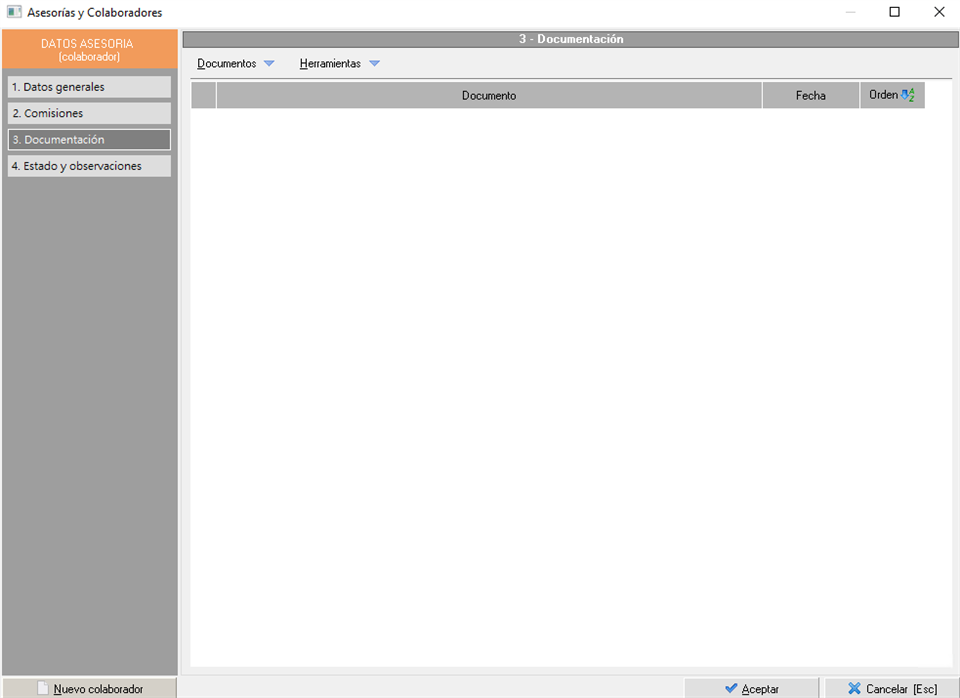Click the blank selector column header
The height and width of the screenshot is (698, 960).
203,95
